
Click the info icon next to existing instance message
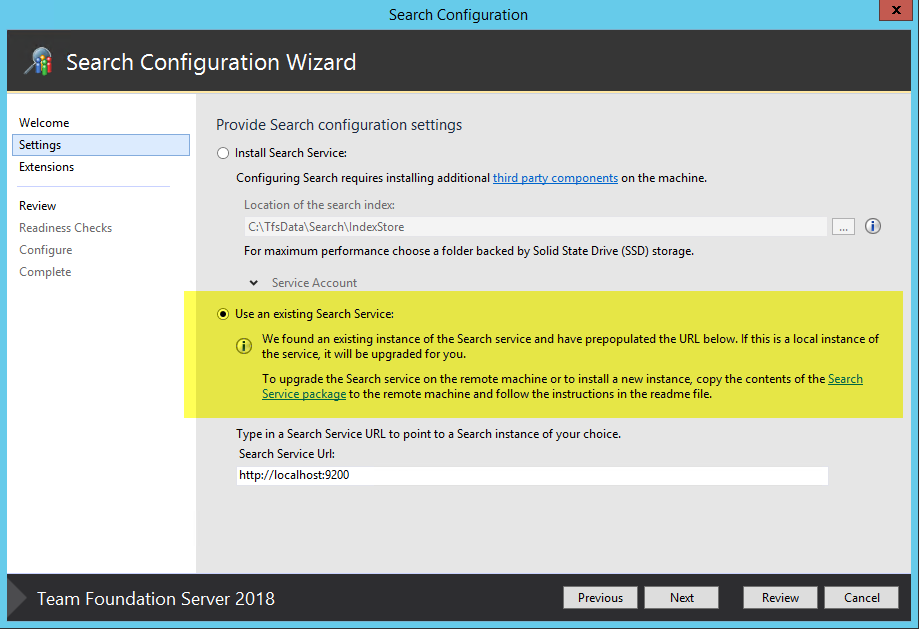(x=244, y=346)
